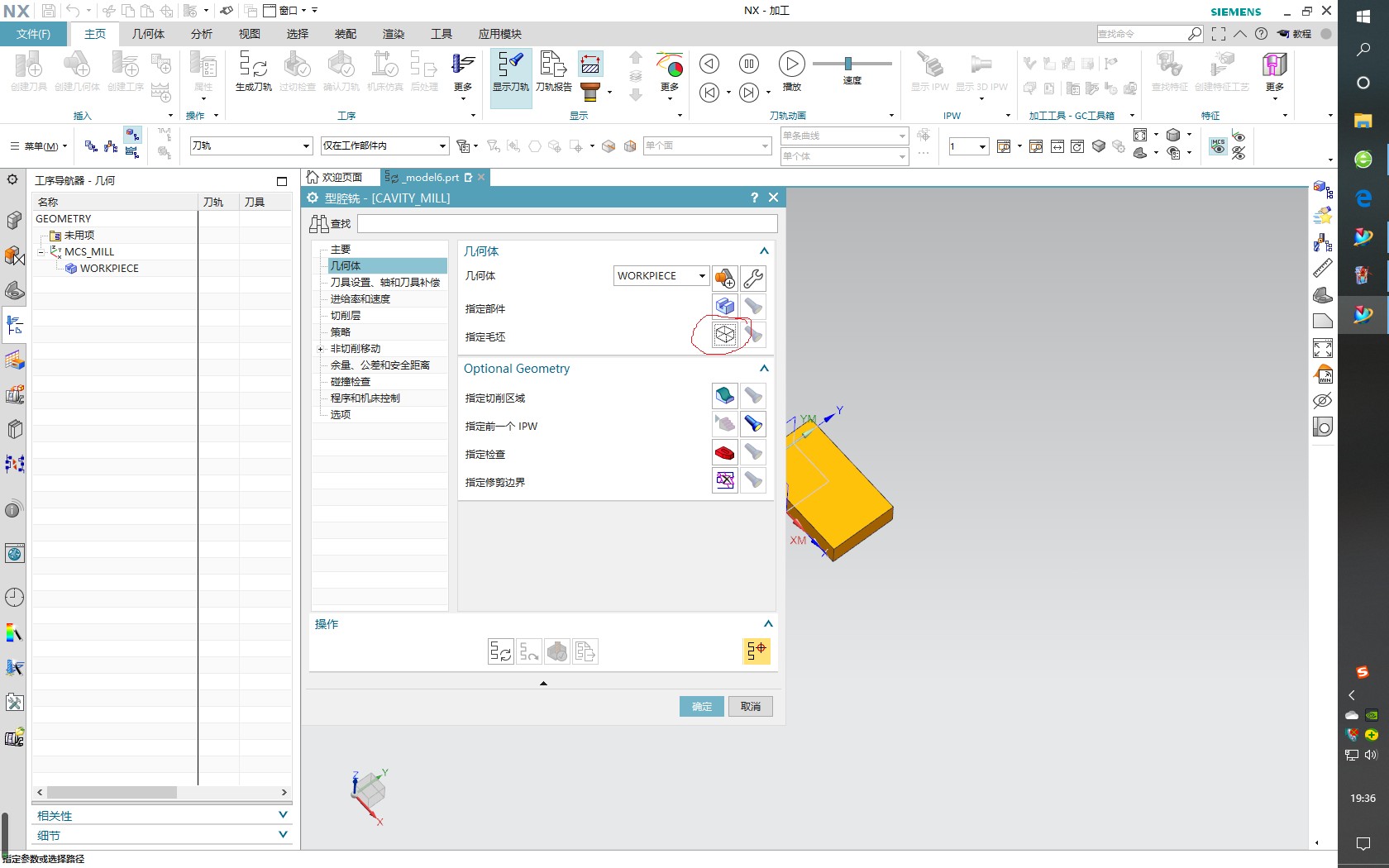Click 生成刀轨 in the ribbon

[253, 71]
